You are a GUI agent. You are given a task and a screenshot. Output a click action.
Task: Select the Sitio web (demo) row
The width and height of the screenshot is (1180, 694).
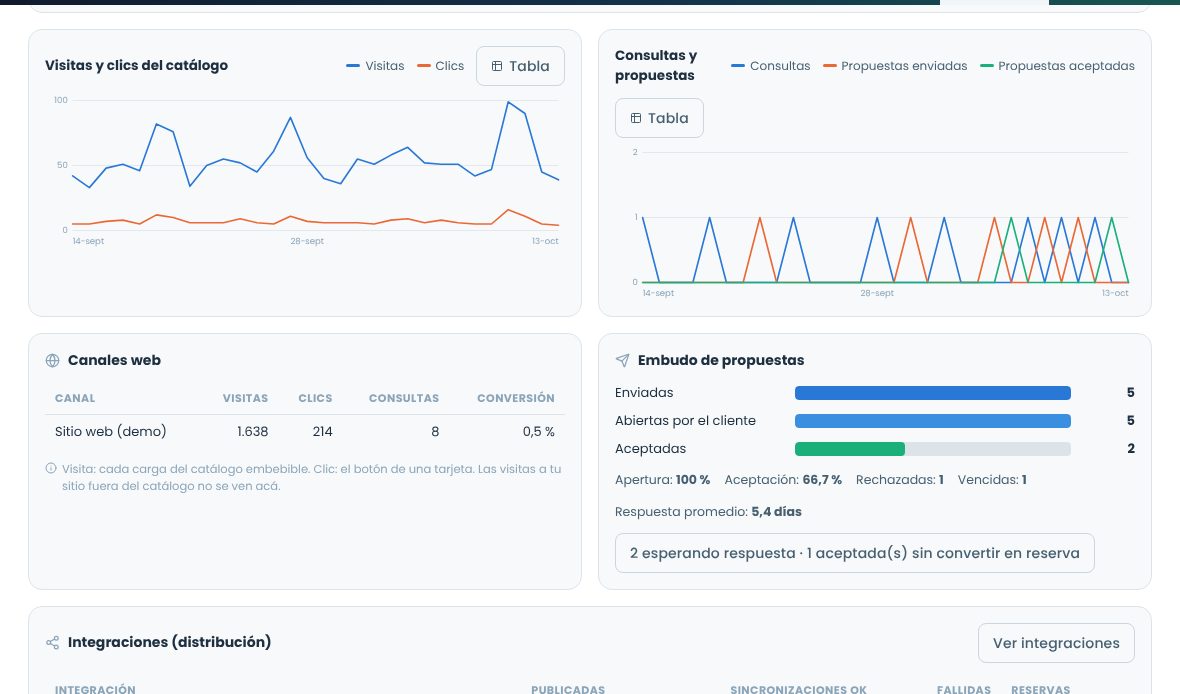pyautogui.click(x=305, y=431)
